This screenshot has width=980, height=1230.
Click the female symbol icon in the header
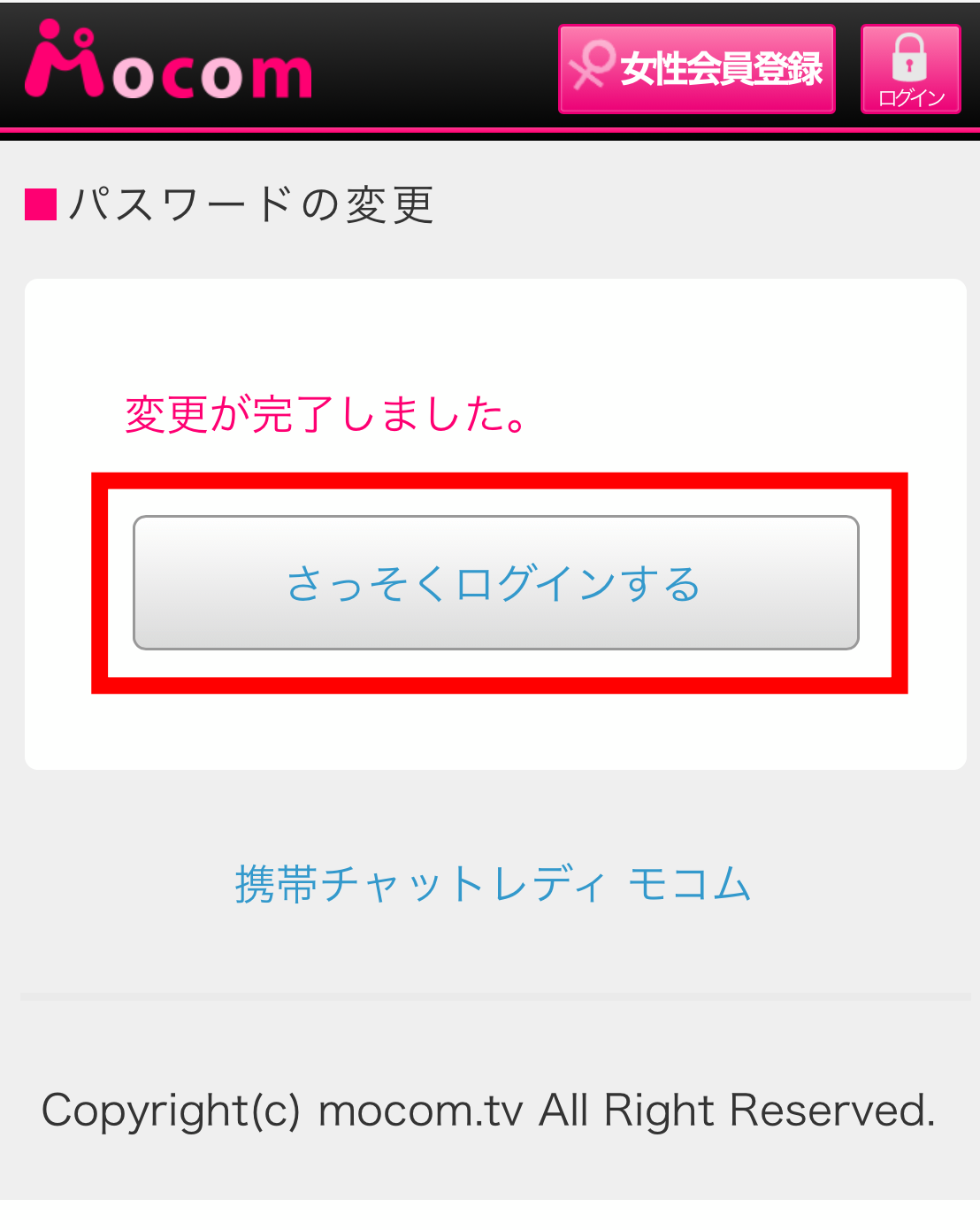click(591, 65)
